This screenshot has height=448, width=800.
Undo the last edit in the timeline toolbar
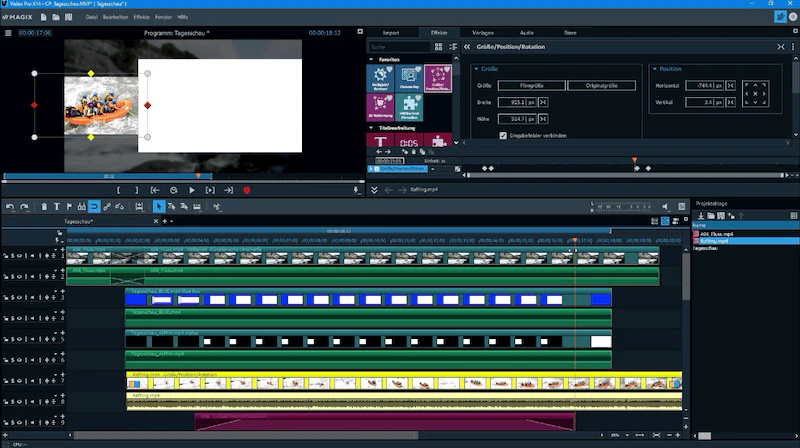[x=10, y=207]
